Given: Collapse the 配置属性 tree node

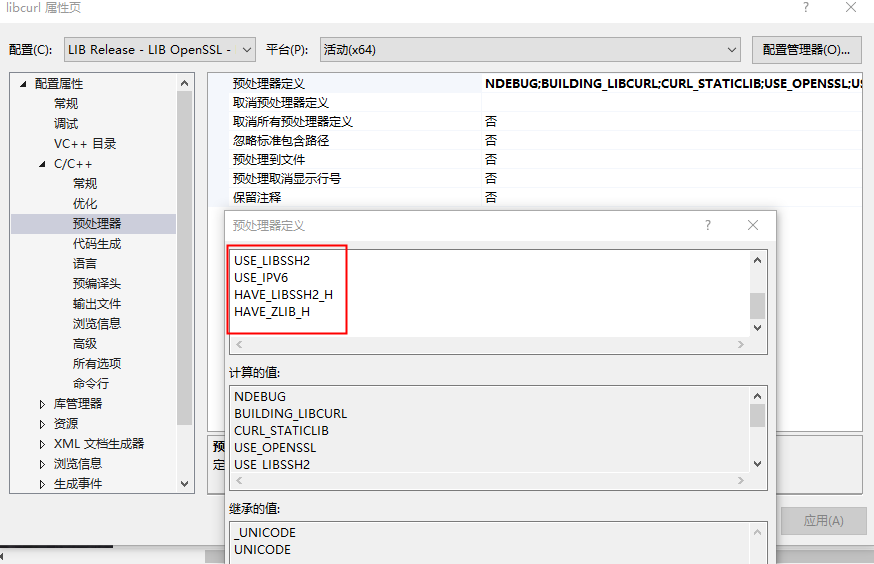Looking at the screenshot, I should [x=23, y=84].
